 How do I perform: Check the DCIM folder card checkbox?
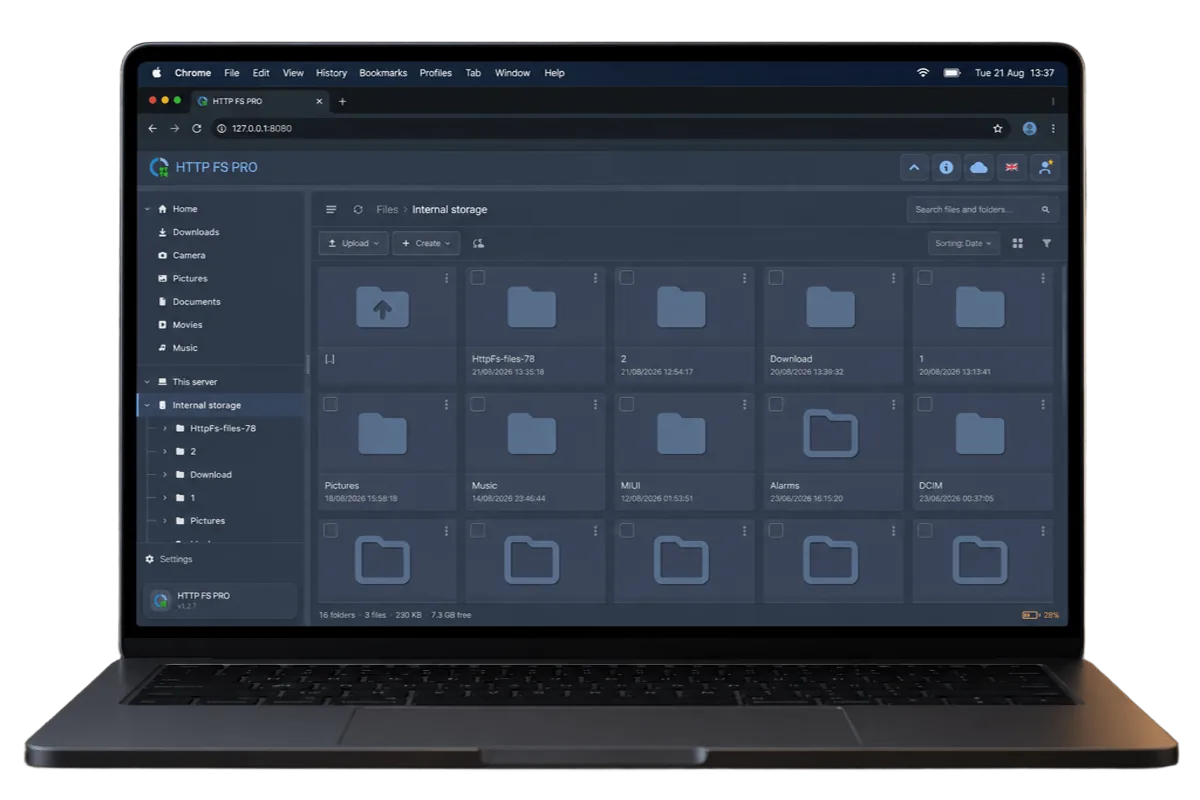coord(925,405)
